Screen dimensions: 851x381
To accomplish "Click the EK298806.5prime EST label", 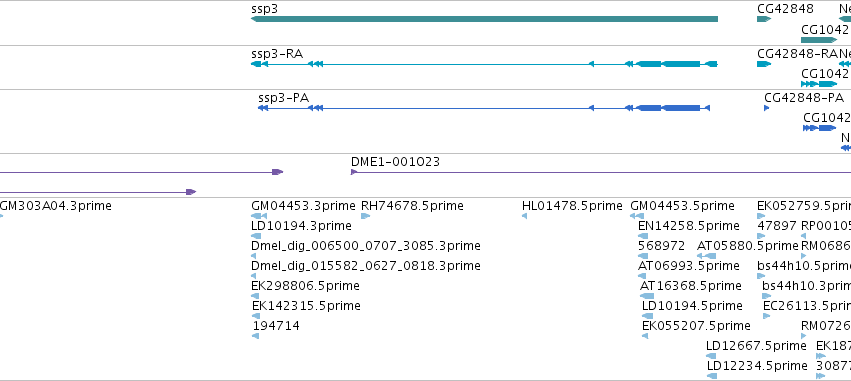I will [x=306, y=285].
